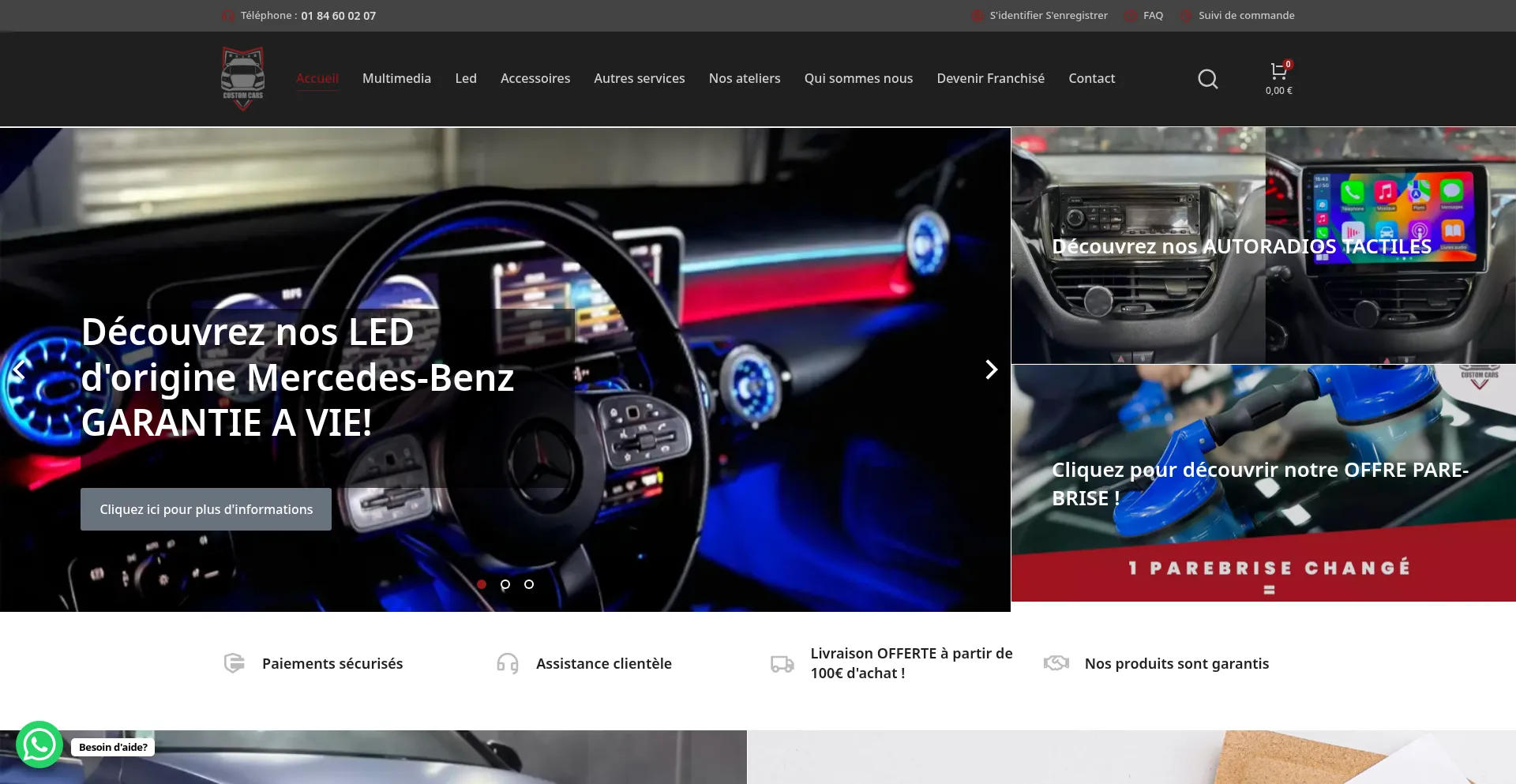Open the AUTORADIOS TACTILES banner
Viewport: 1516px width, 784px height.
1263,246
